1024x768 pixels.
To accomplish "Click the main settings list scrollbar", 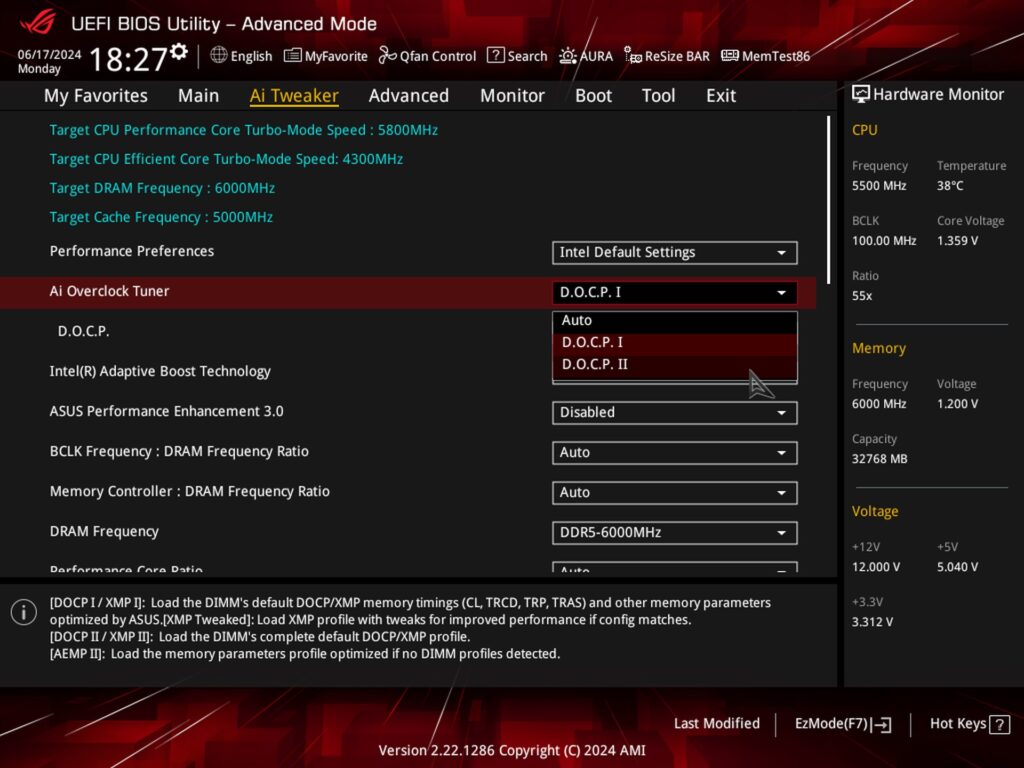I will tap(828, 200).
